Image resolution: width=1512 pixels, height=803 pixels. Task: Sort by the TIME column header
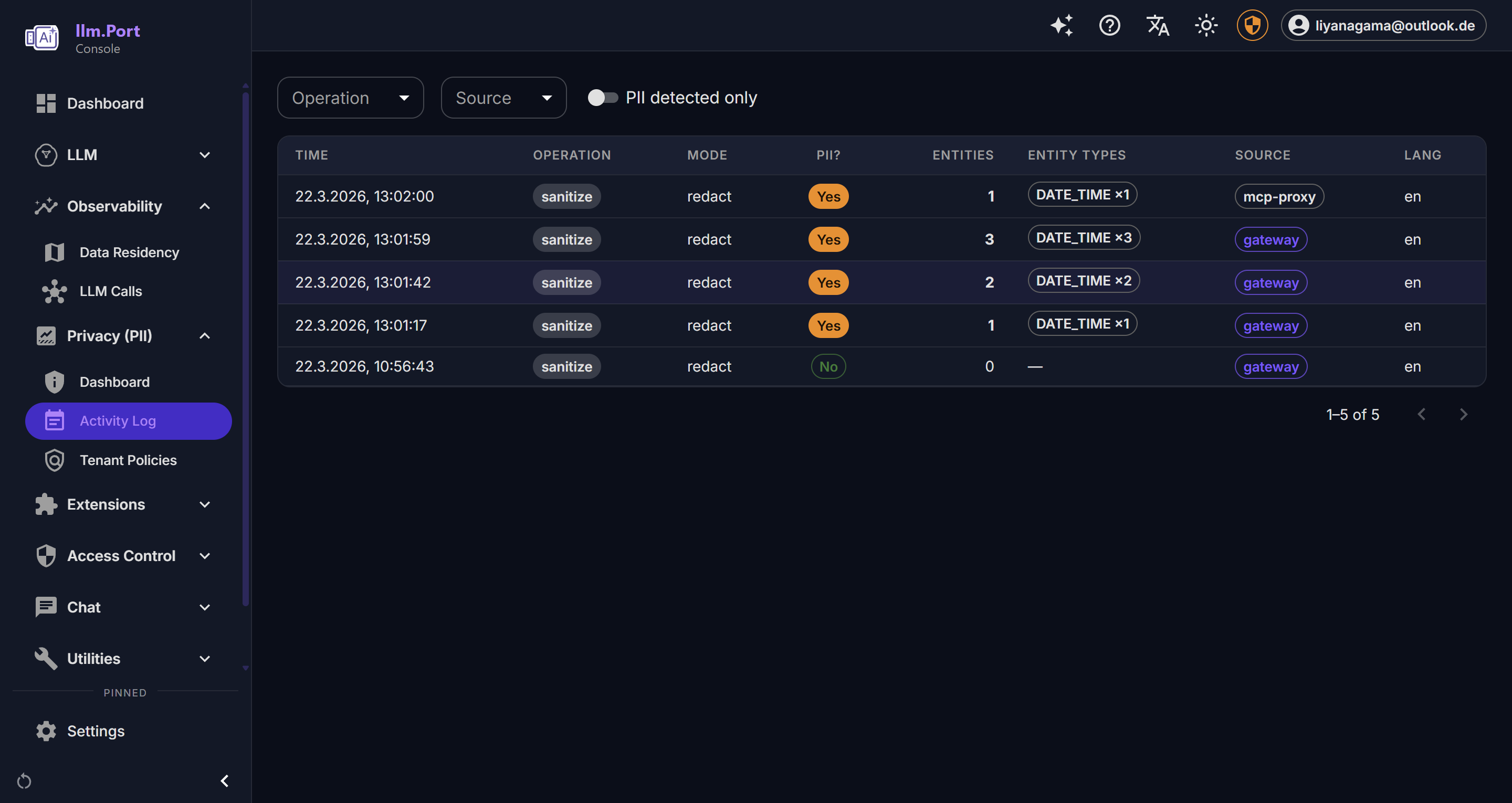click(312, 155)
